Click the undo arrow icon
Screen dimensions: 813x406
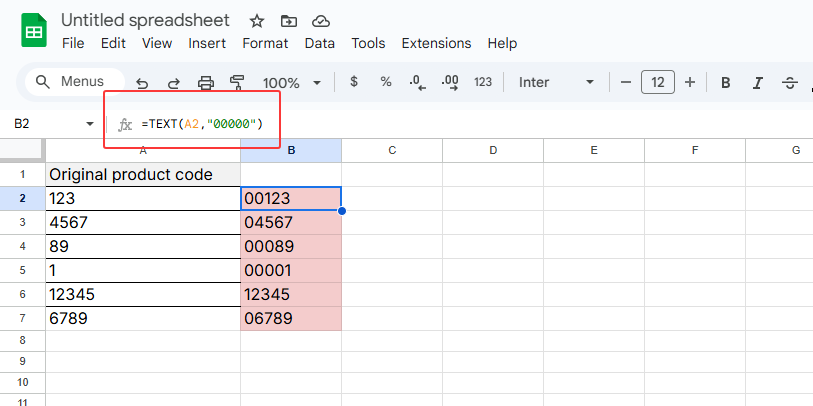click(x=142, y=83)
